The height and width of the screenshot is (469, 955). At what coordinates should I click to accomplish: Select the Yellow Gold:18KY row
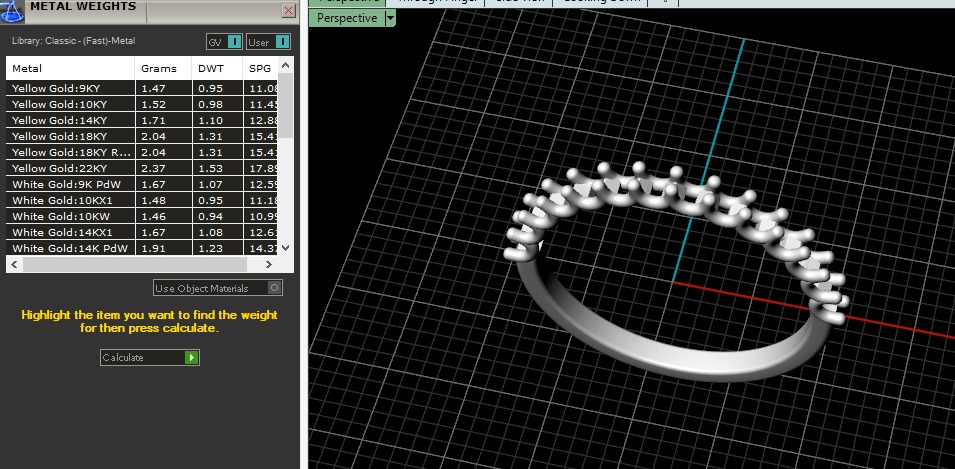(142, 136)
